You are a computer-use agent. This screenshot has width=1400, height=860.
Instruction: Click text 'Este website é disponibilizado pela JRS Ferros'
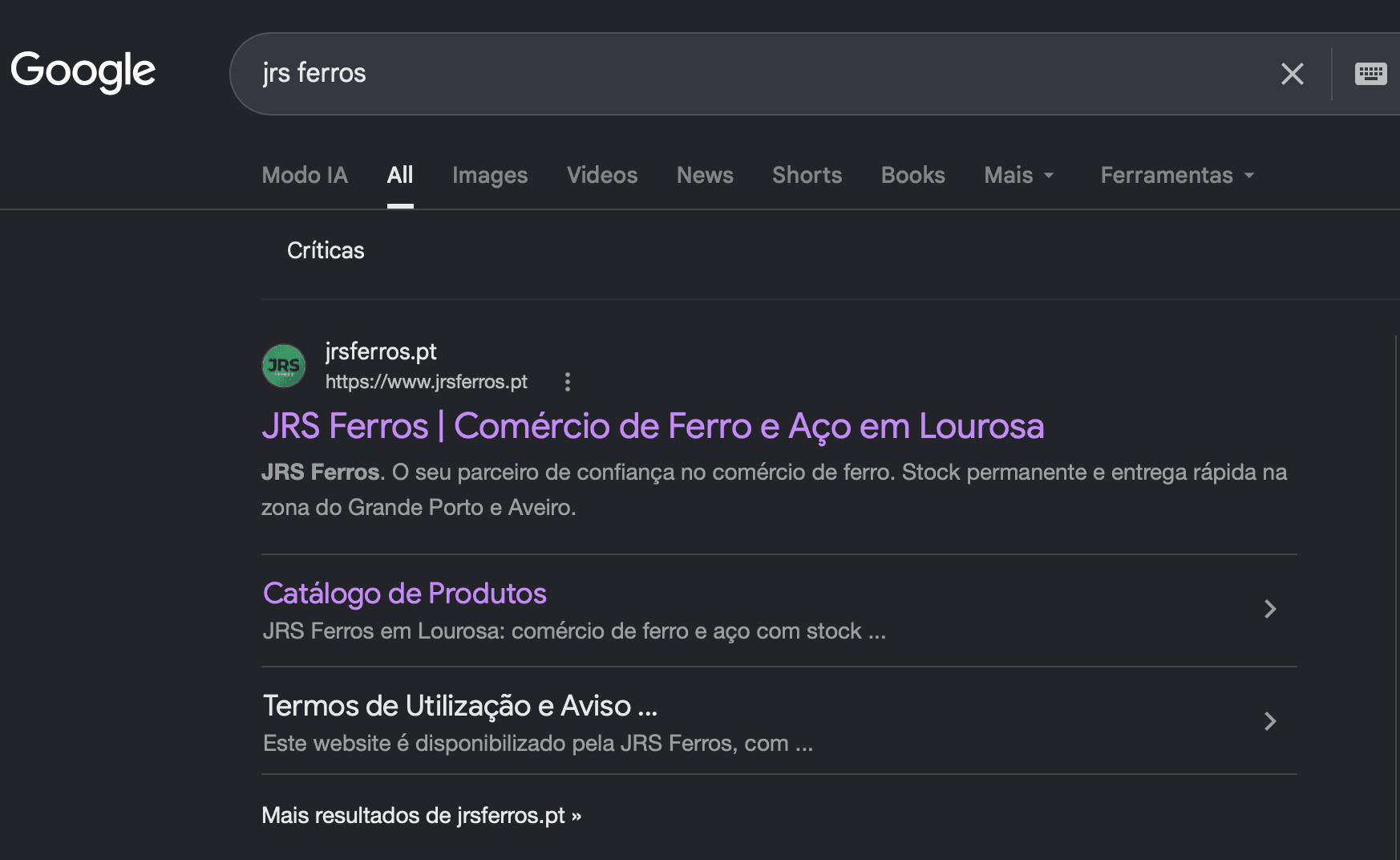pos(500,744)
